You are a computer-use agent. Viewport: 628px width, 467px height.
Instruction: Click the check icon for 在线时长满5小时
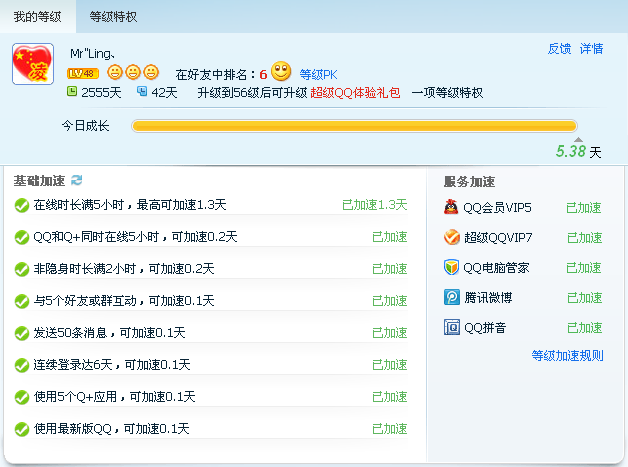[22, 205]
